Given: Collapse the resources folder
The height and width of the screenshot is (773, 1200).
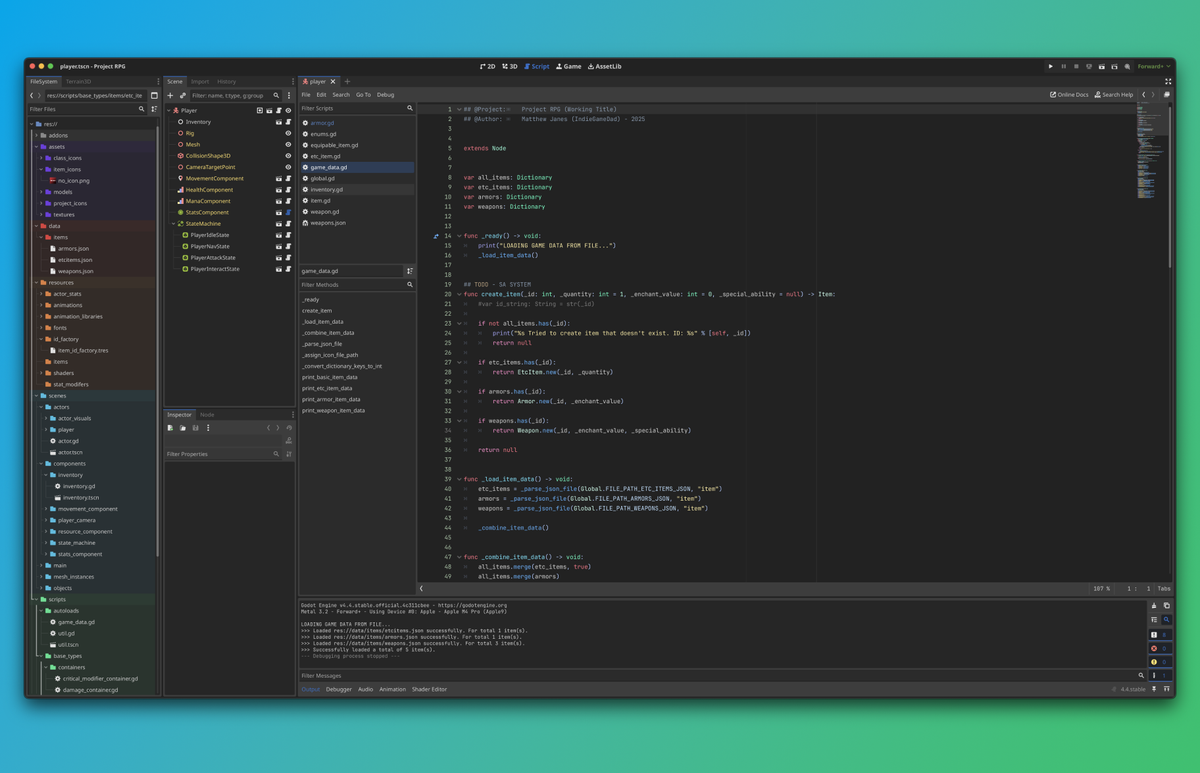Looking at the screenshot, I should point(36,282).
